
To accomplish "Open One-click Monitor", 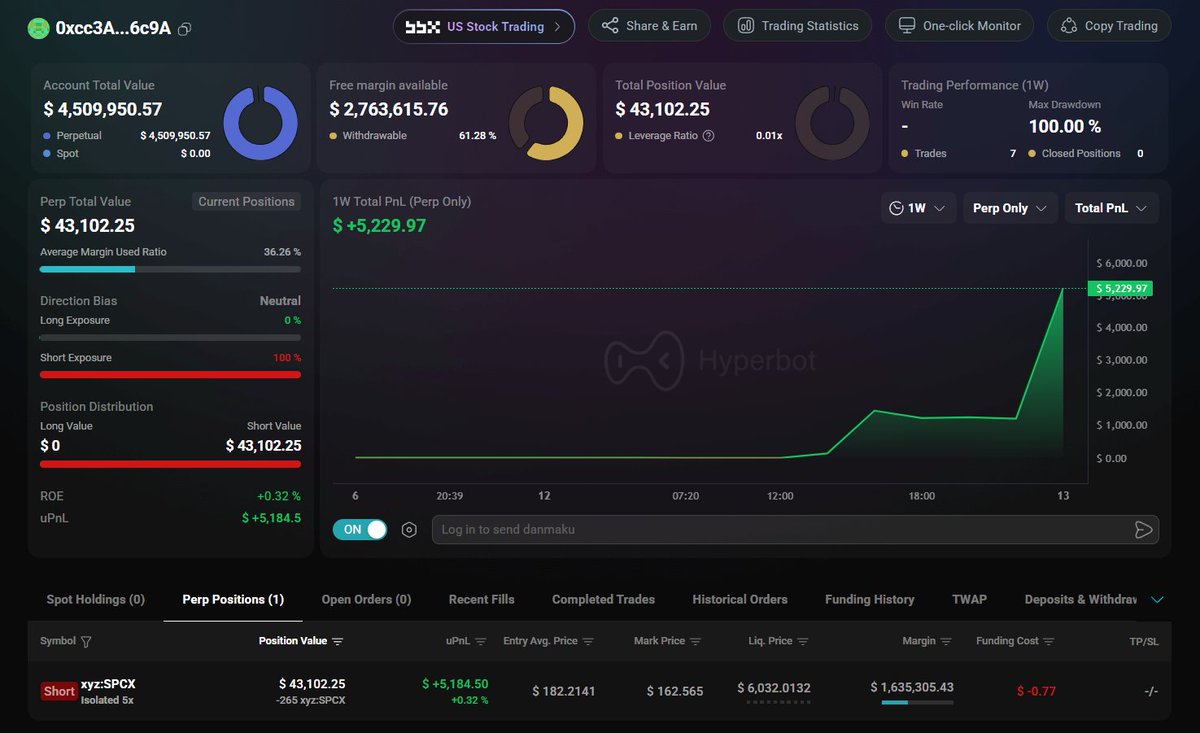I will 960,26.
